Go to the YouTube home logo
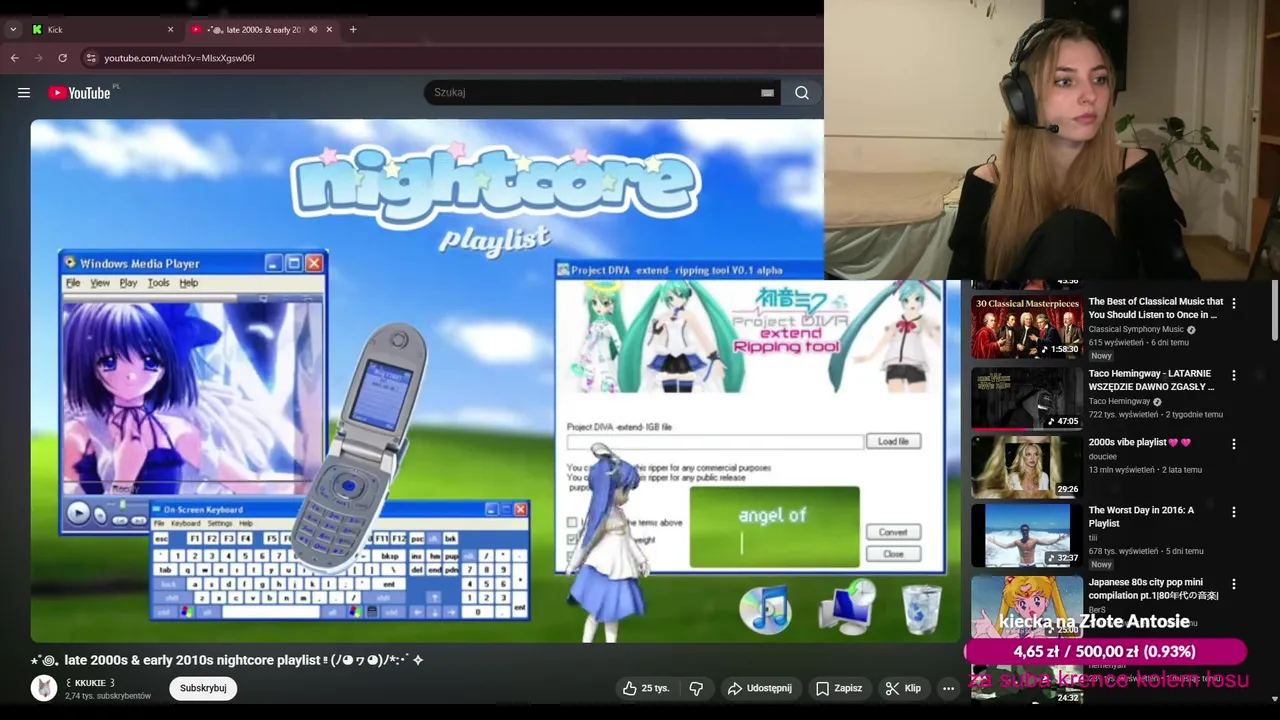This screenshot has height=720, width=1280. 82,93
